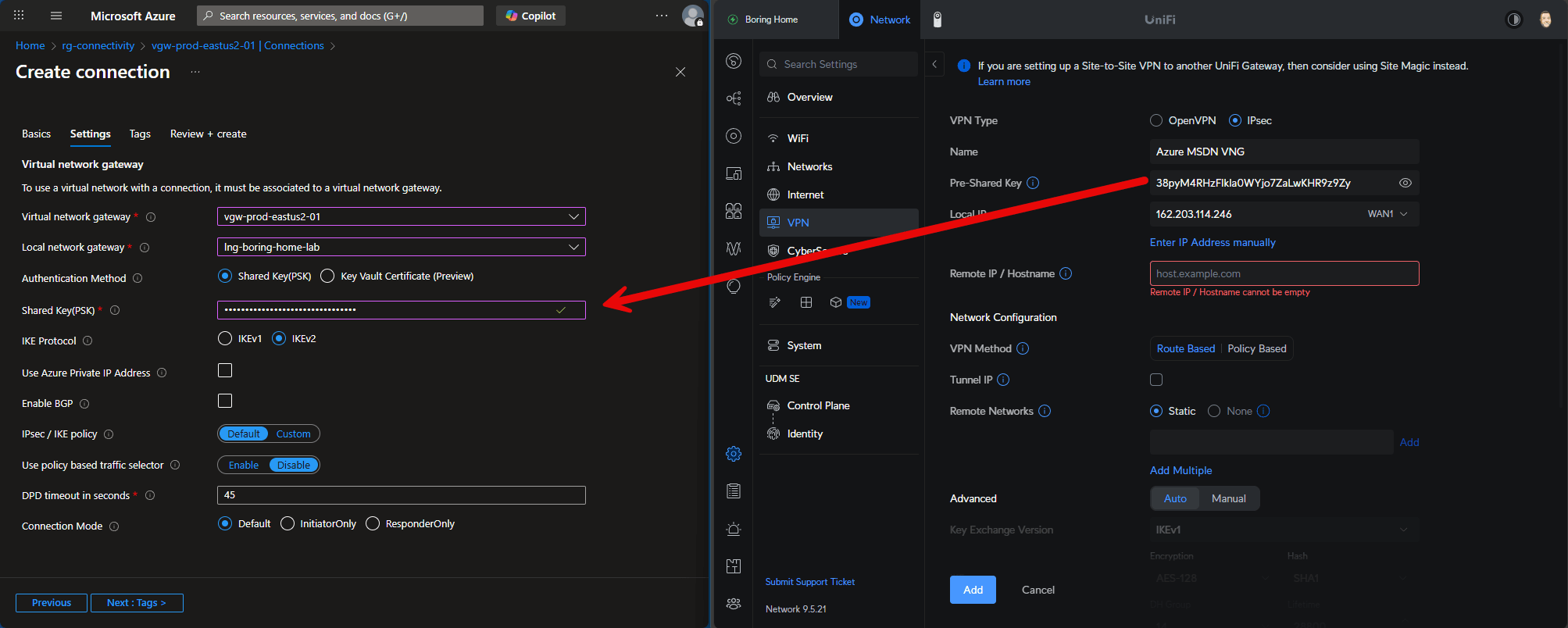Show Pre-Shared Key info tooltip icon
The height and width of the screenshot is (628, 1568).
[x=1033, y=183]
